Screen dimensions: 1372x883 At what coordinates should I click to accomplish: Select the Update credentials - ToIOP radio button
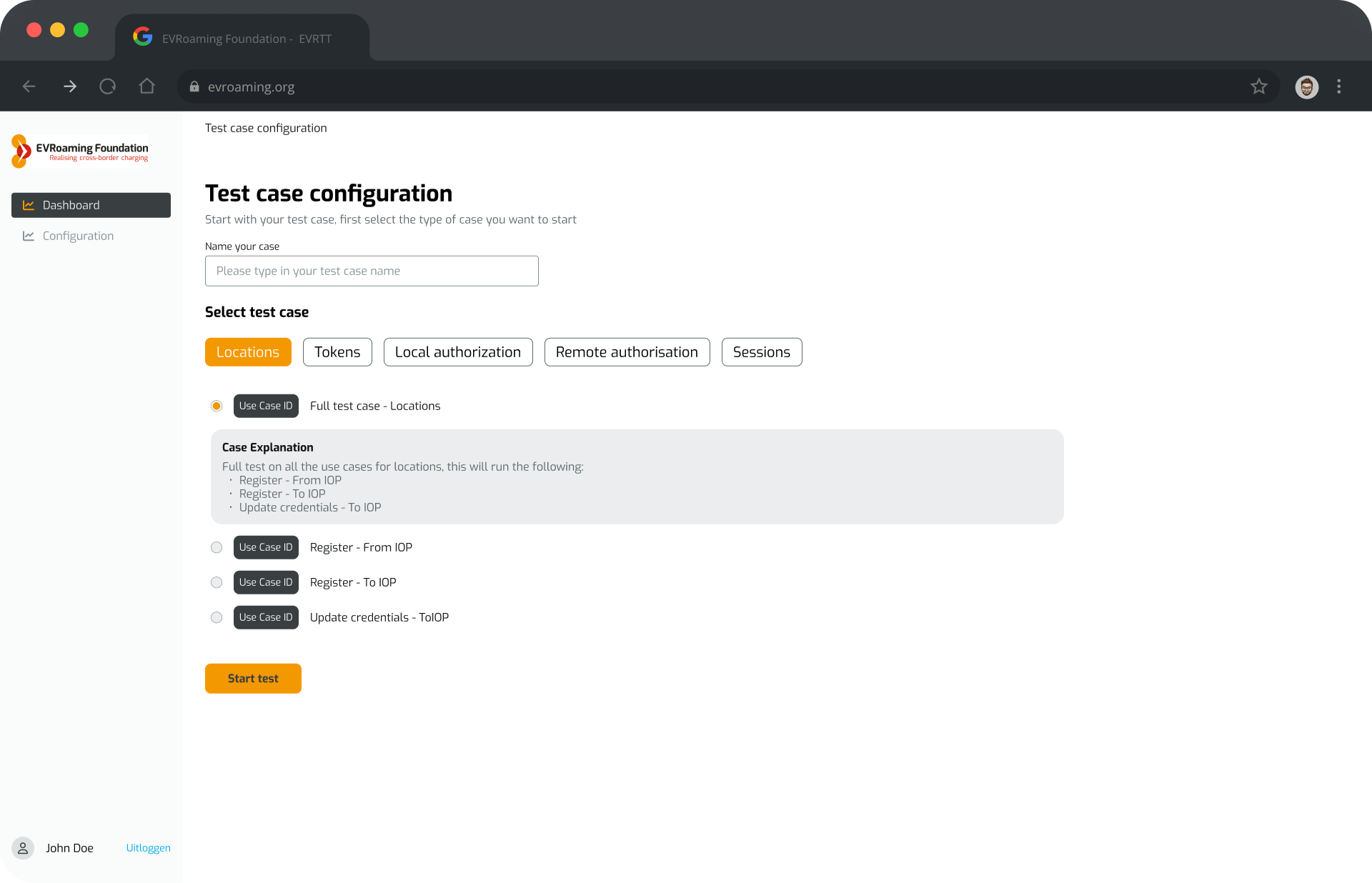[217, 617]
